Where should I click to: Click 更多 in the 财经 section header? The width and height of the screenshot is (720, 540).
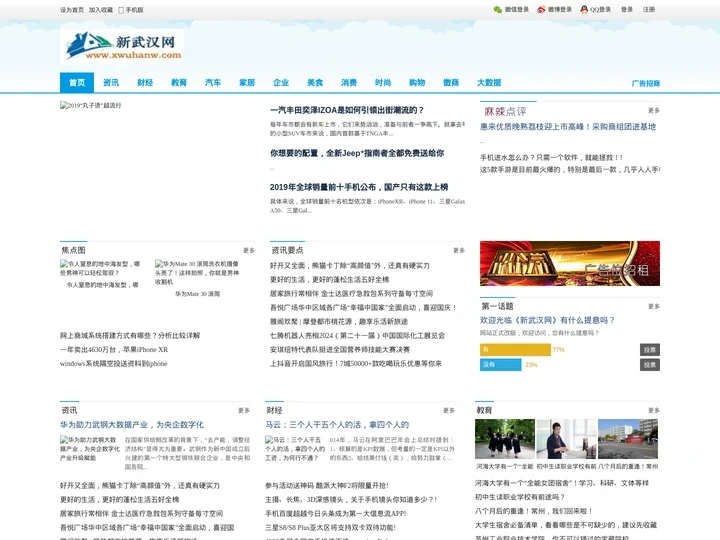449,411
